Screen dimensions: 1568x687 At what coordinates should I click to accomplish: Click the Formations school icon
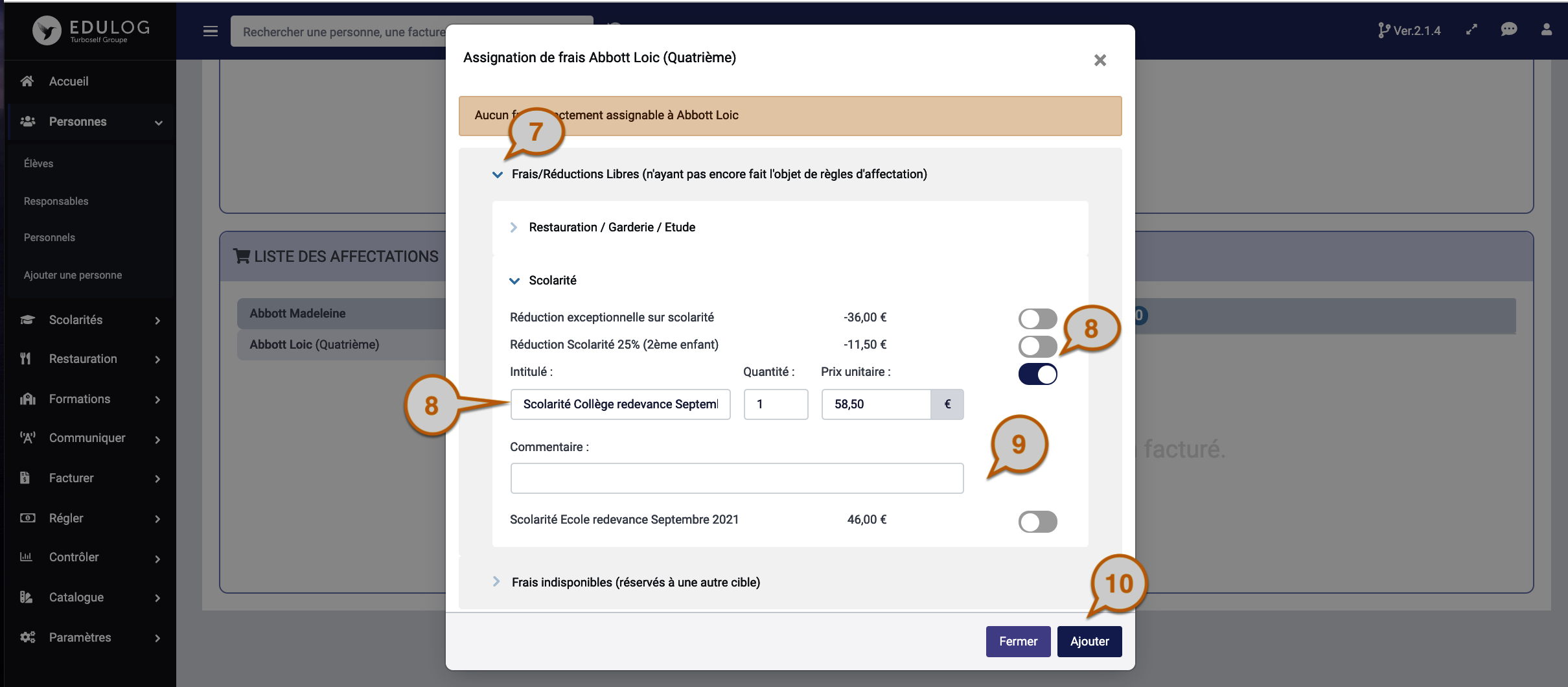27,399
